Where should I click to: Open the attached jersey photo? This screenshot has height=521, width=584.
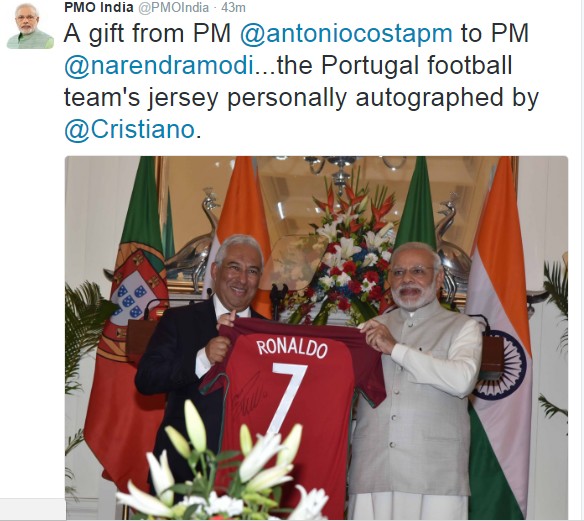pos(316,338)
